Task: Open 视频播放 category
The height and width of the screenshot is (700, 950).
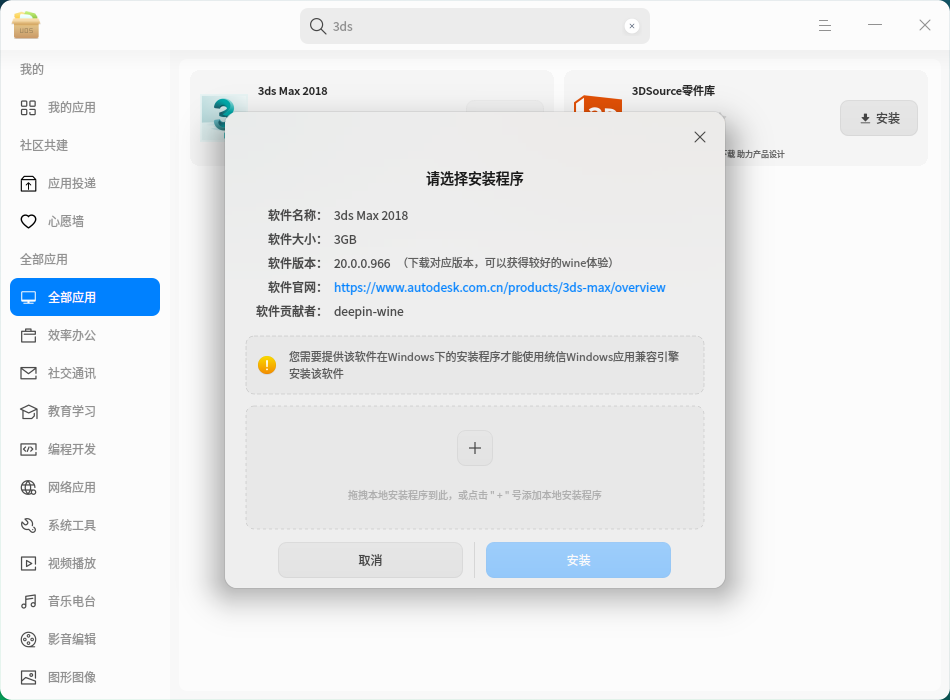Action: pyautogui.click(x=85, y=563)
